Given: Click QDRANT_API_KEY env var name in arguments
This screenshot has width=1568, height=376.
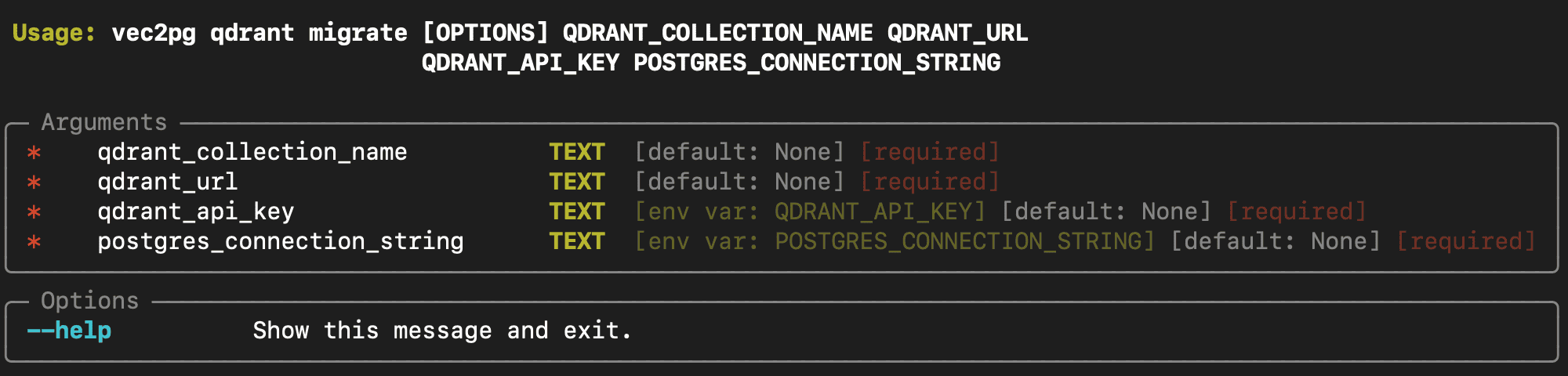Looking at the screenshot, I should click(873, 211).
